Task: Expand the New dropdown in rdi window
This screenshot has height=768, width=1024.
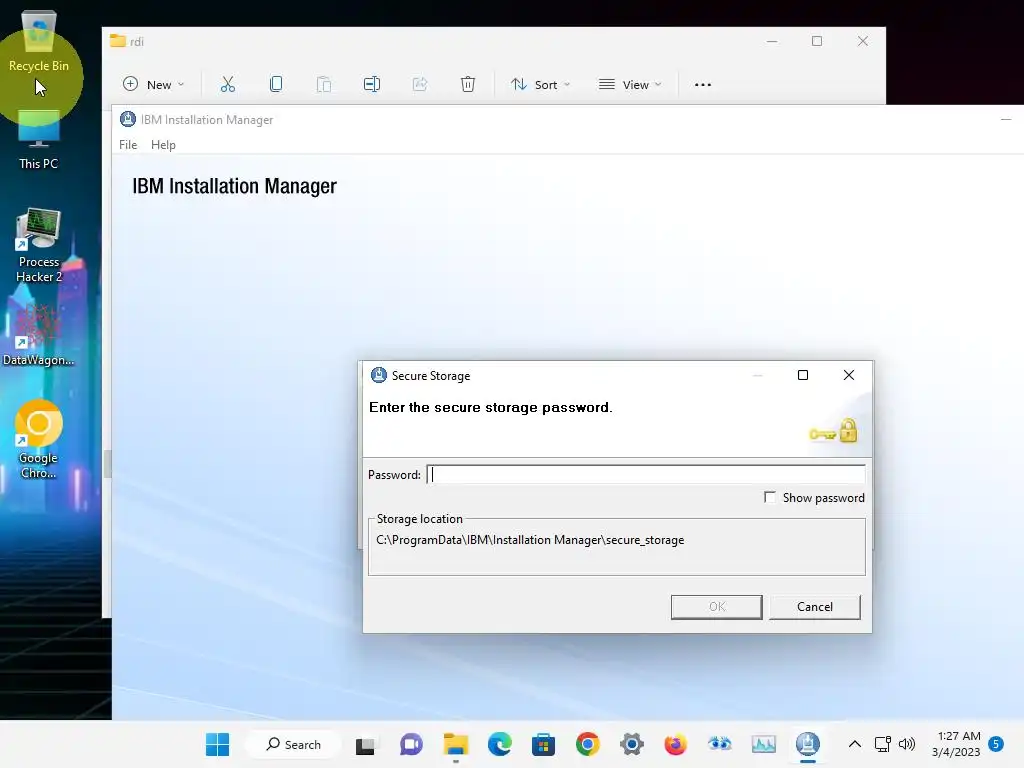Action: (x=154, y=84)
